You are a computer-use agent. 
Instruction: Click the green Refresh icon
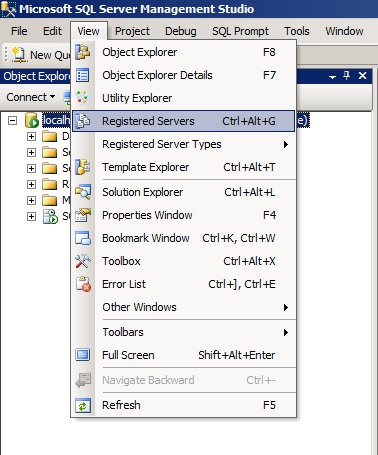[x=83, y=405]
